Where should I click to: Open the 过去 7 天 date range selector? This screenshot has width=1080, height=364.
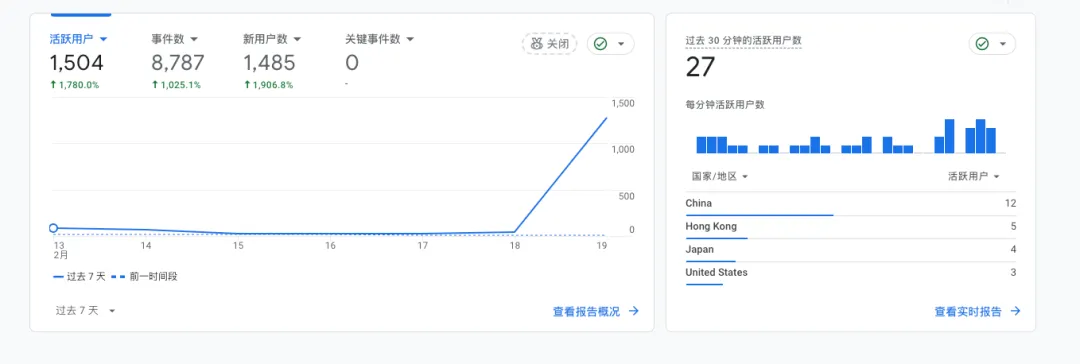point(86,310)
